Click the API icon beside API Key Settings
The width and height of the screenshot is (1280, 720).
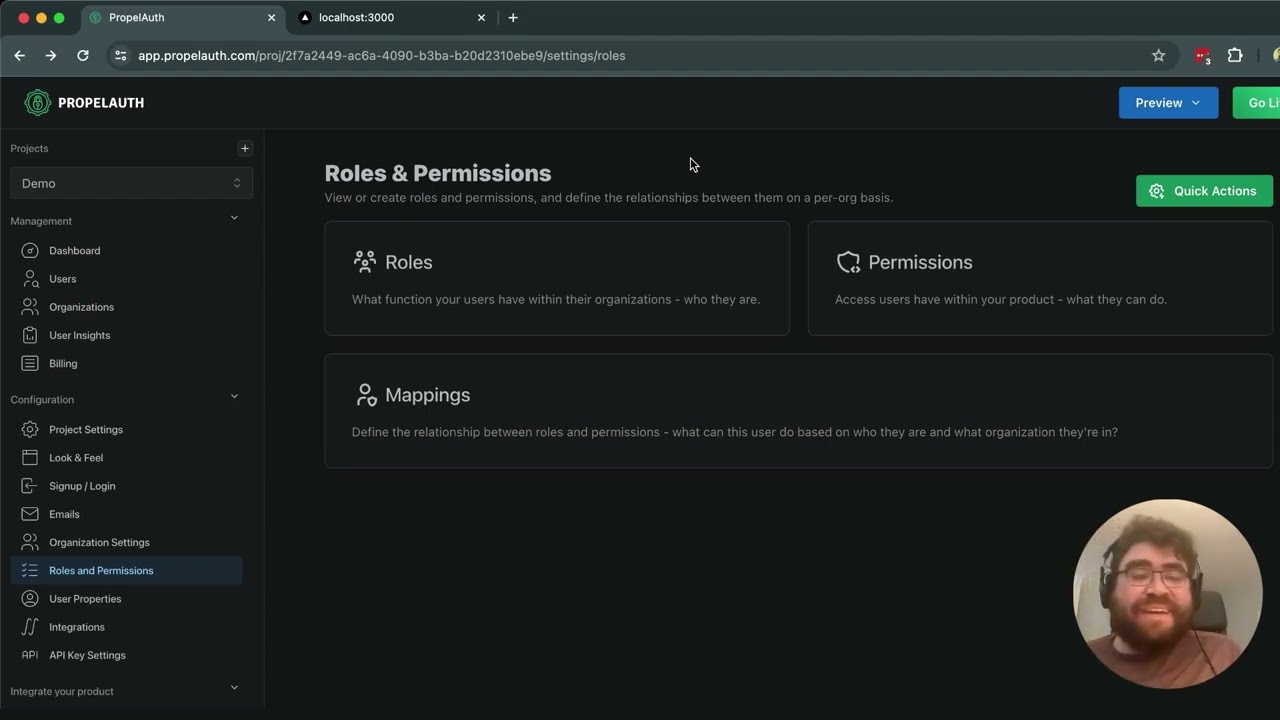[x=30, y=655]
